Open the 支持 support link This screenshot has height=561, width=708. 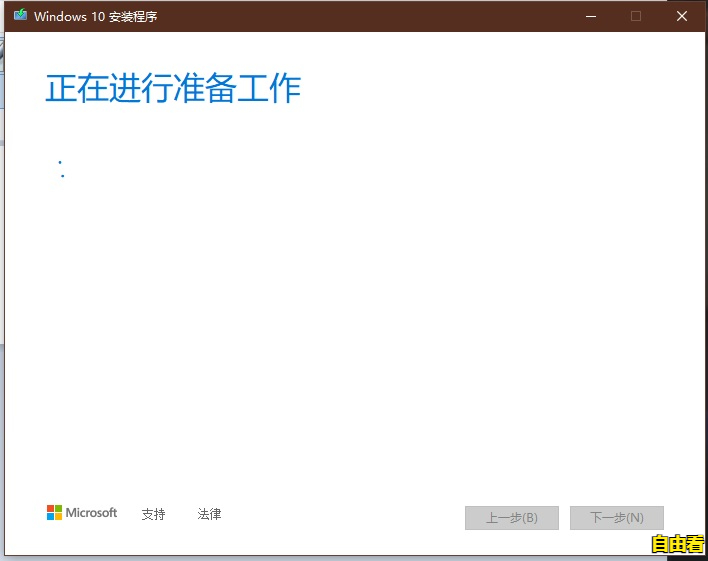pyautogui.click(x=154, y=514)
